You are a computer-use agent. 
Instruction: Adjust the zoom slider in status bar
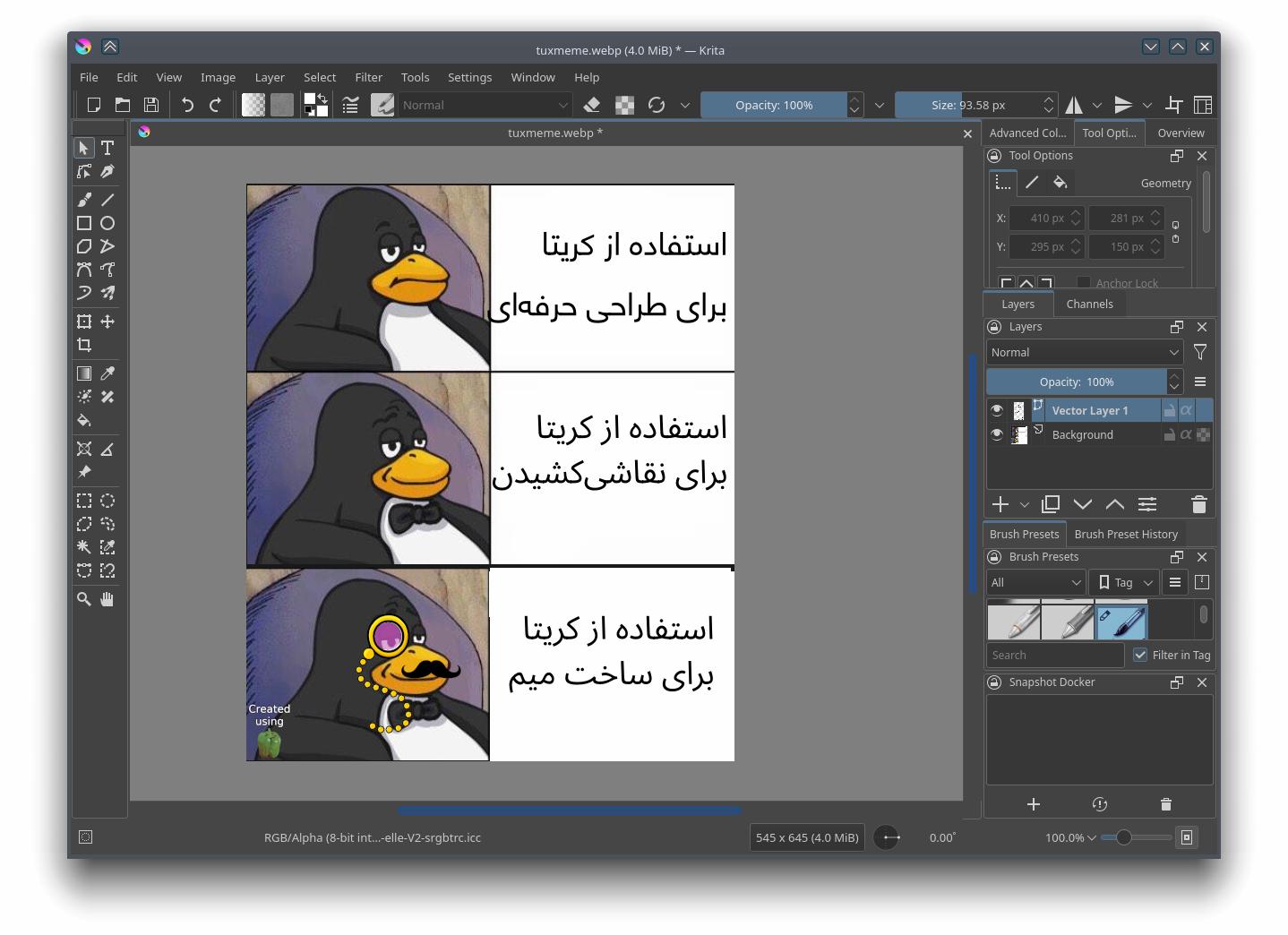pos(1124,837)
